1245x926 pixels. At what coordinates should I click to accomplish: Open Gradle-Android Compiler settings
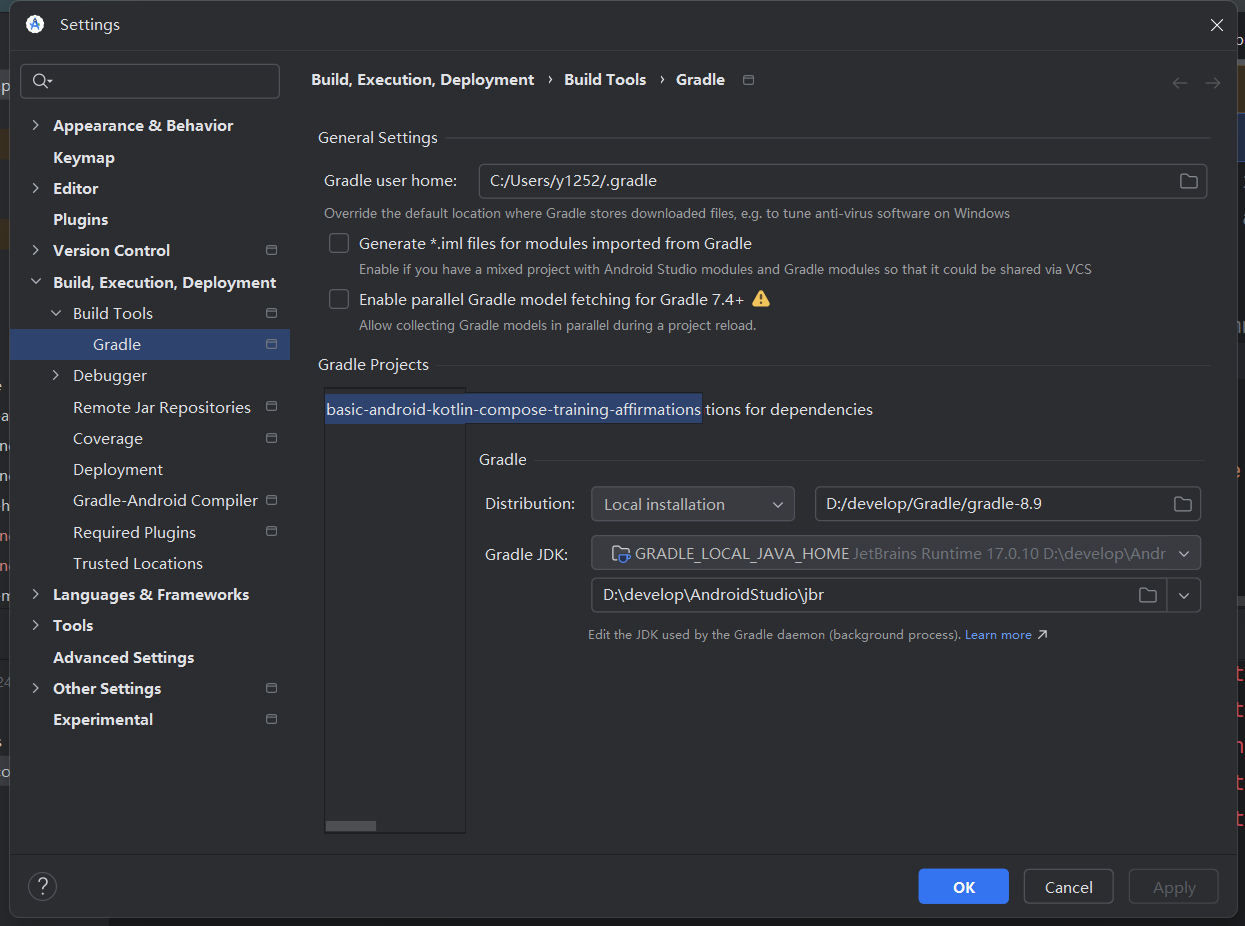tap(166, 500)
